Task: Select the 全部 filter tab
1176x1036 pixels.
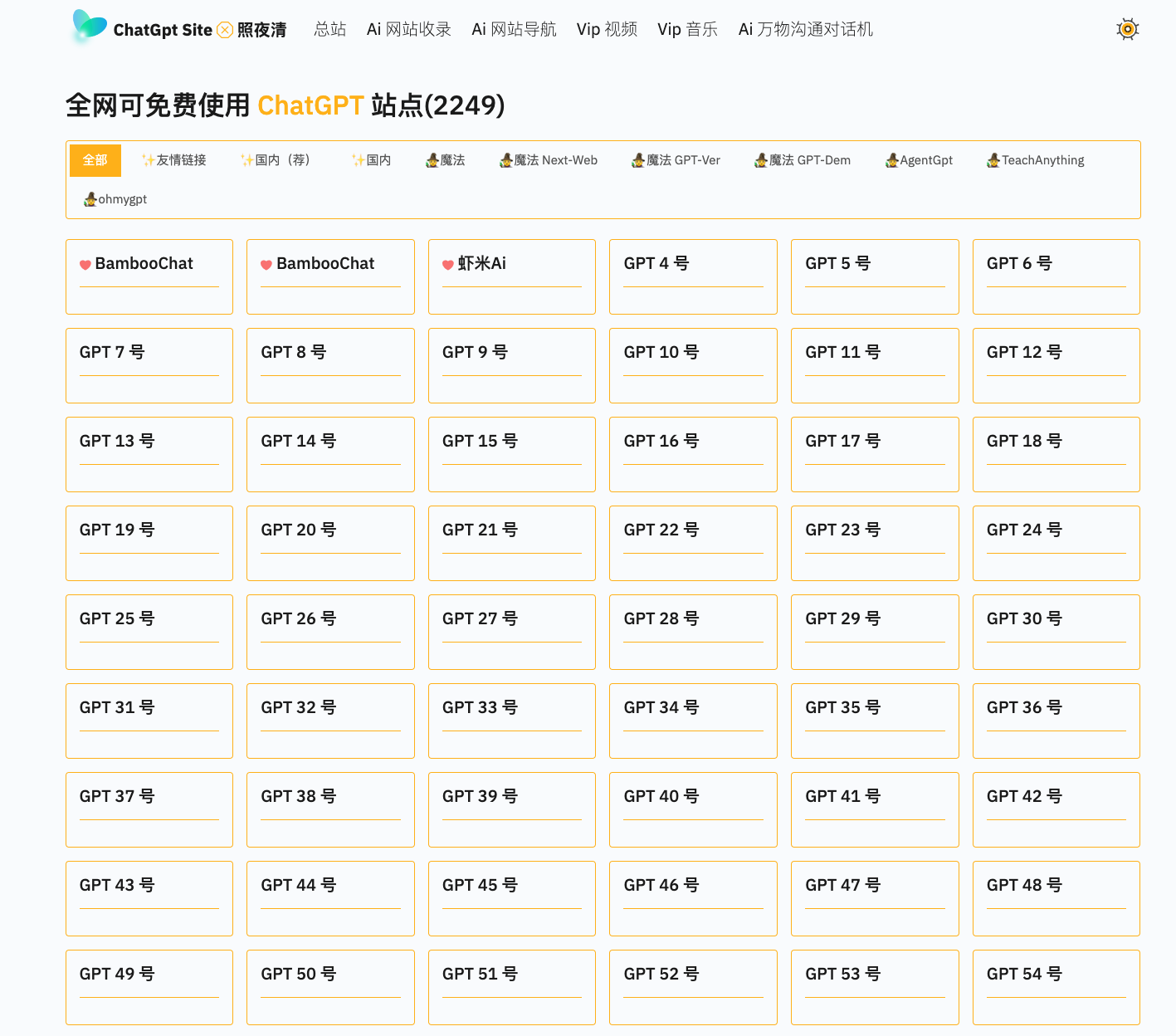Action: click(x=95, y=160)
